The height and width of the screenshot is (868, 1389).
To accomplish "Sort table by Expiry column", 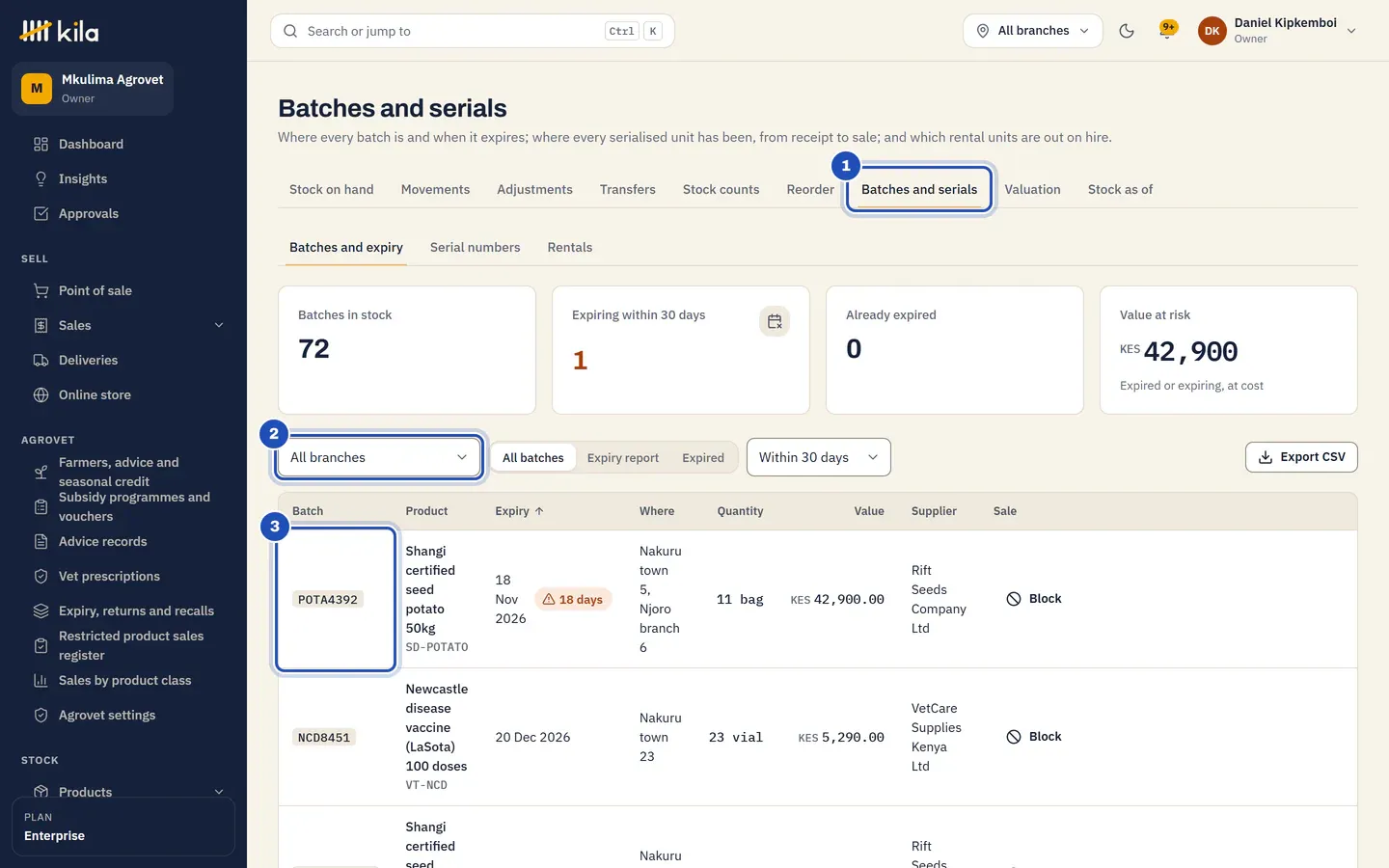I will tap(519, 511).
